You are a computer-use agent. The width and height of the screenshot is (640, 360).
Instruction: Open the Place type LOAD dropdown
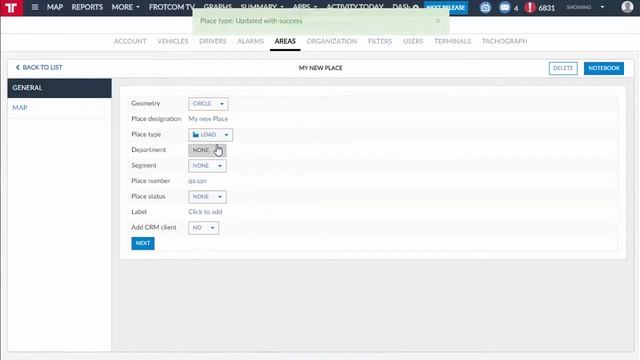click(x=210, y=135)
